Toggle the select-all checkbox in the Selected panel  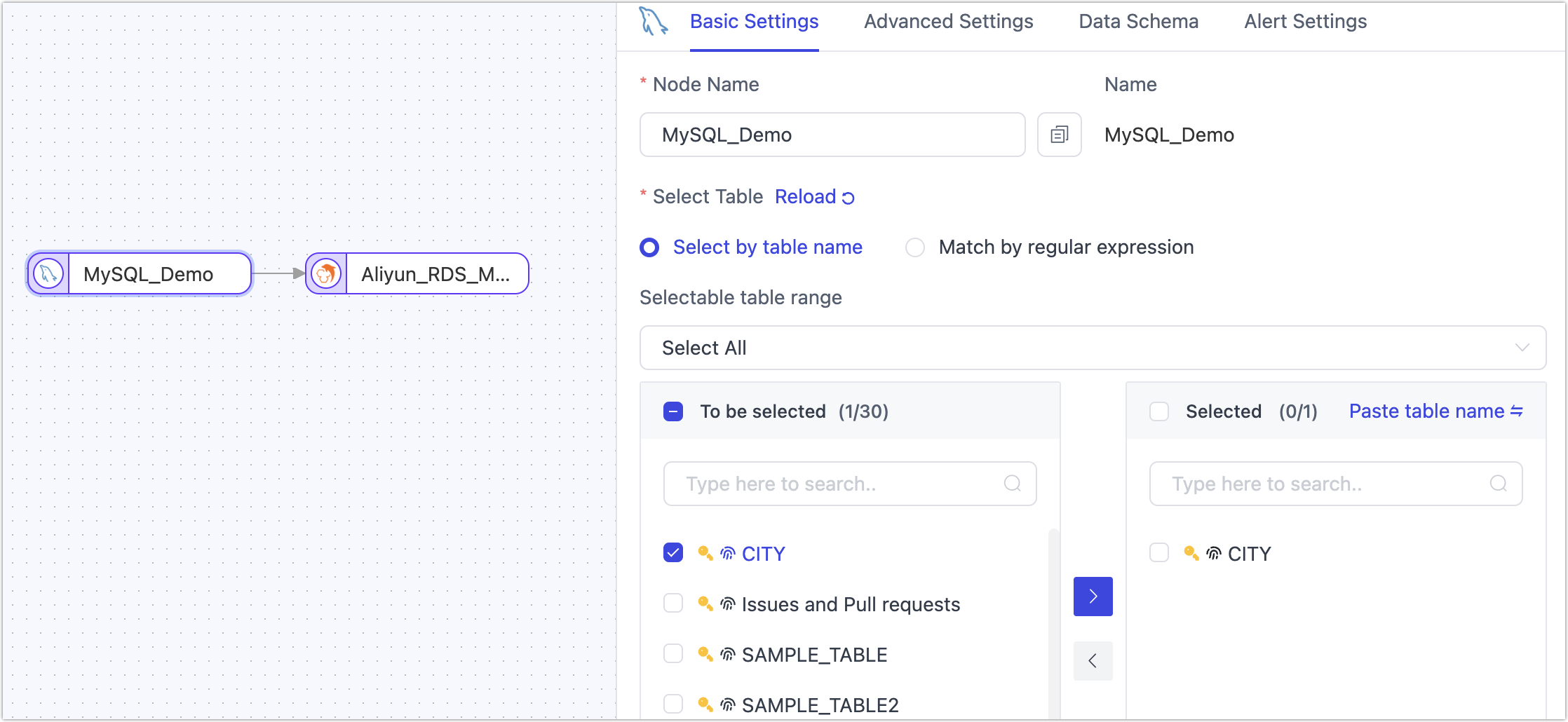coord(1158,411)
